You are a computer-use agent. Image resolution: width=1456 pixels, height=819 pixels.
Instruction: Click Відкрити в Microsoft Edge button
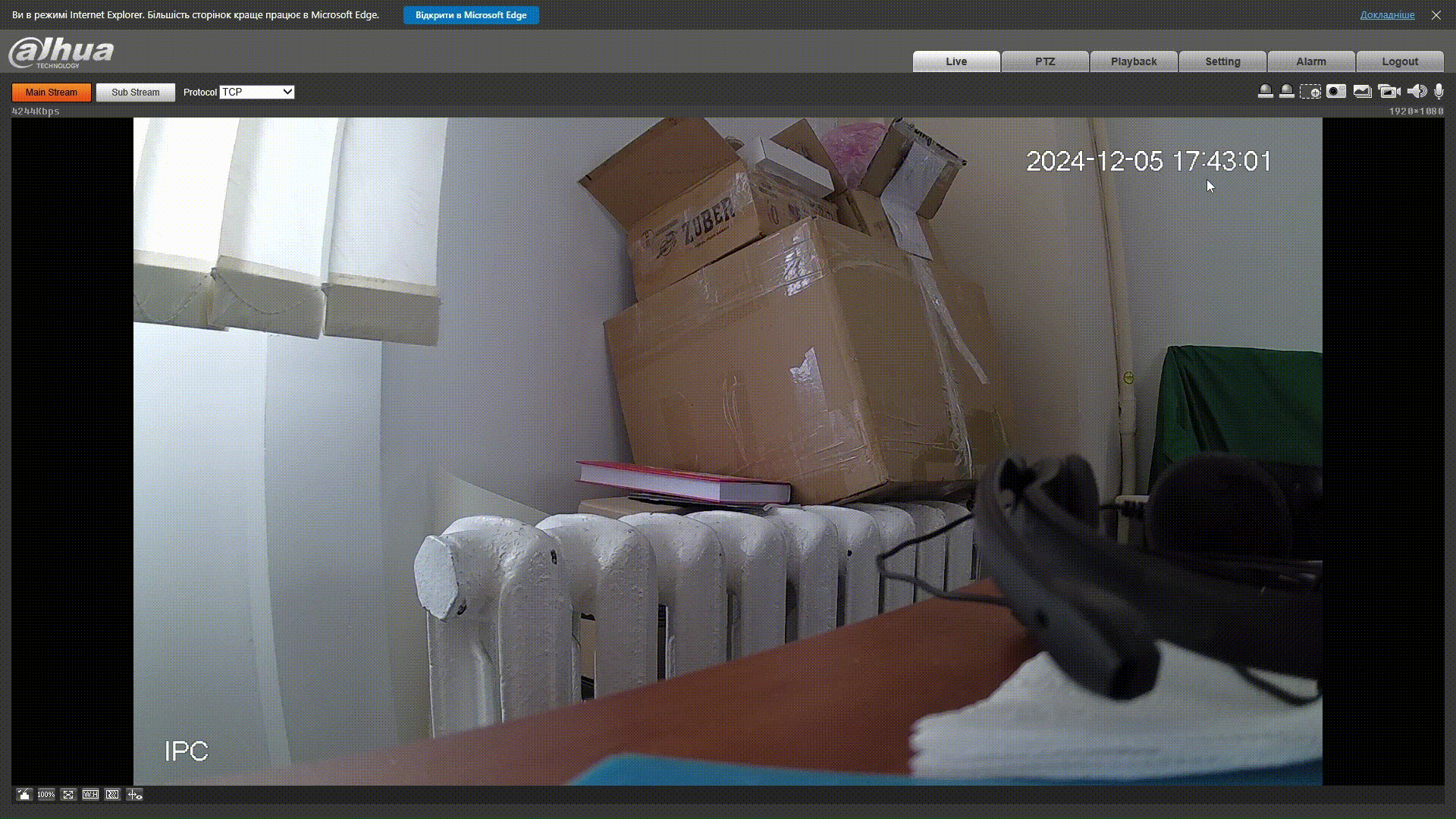[471, 15]
